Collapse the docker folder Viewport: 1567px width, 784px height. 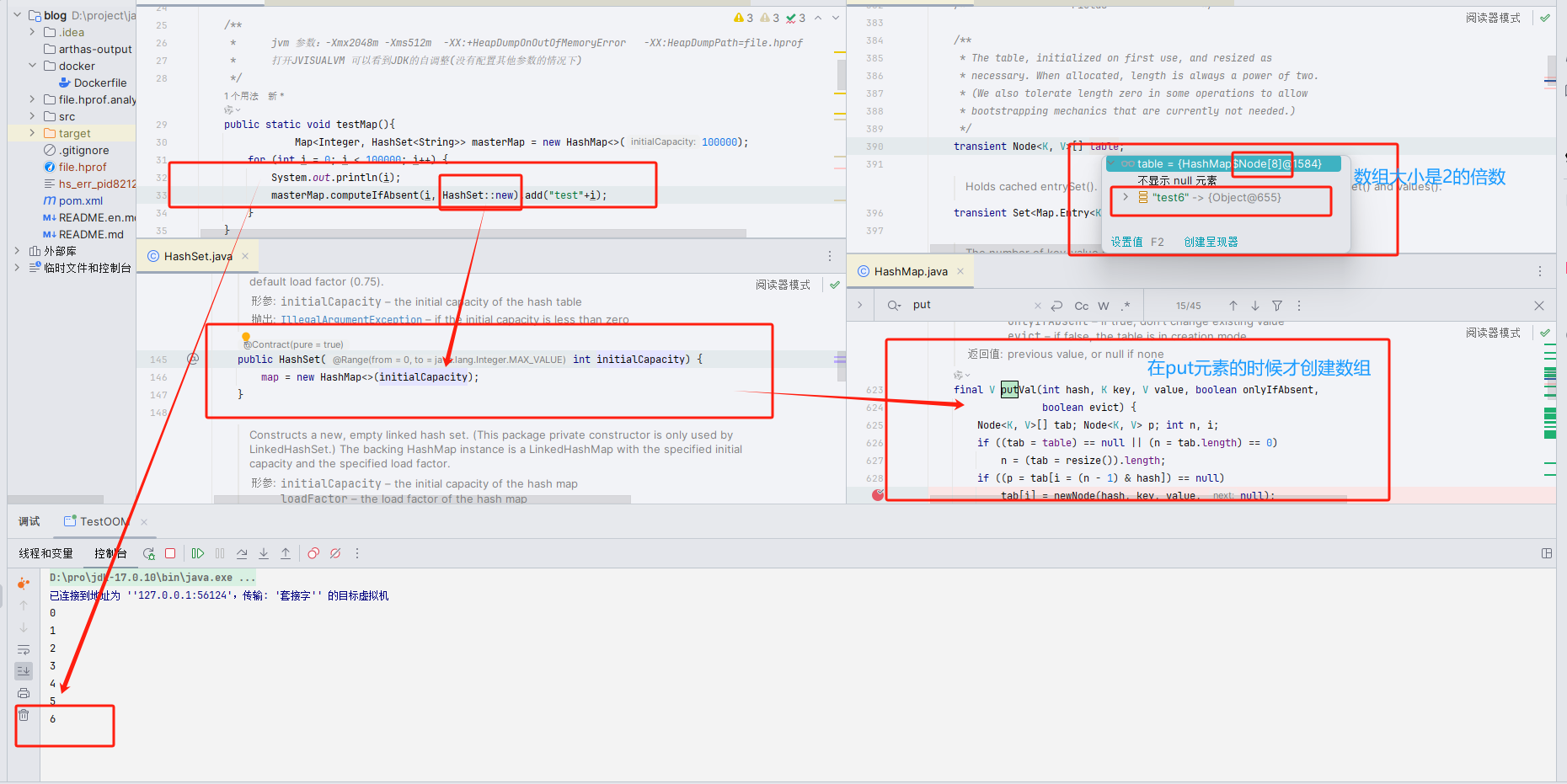32,66
